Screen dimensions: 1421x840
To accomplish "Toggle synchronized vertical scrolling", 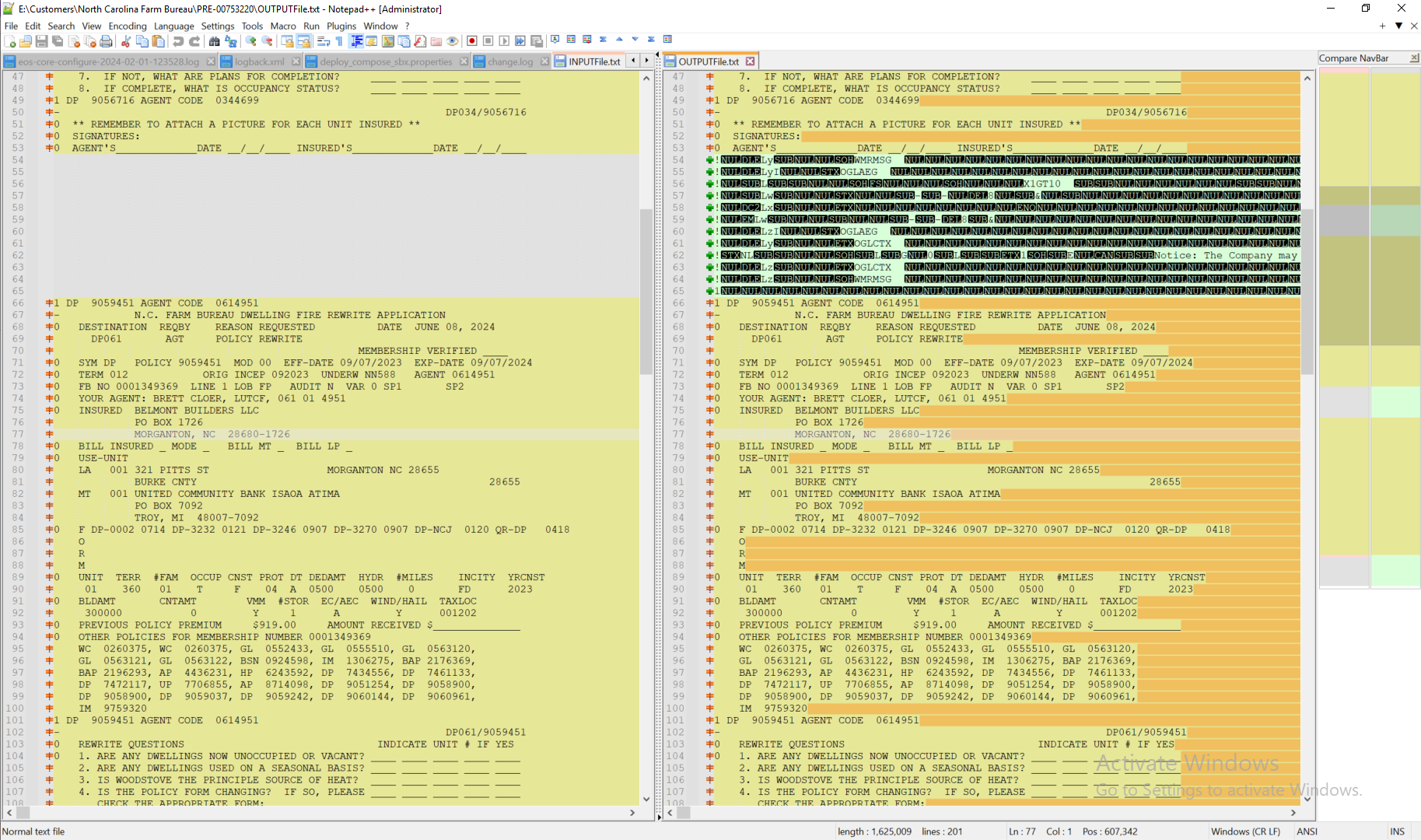I will click(x=287, y=40).
